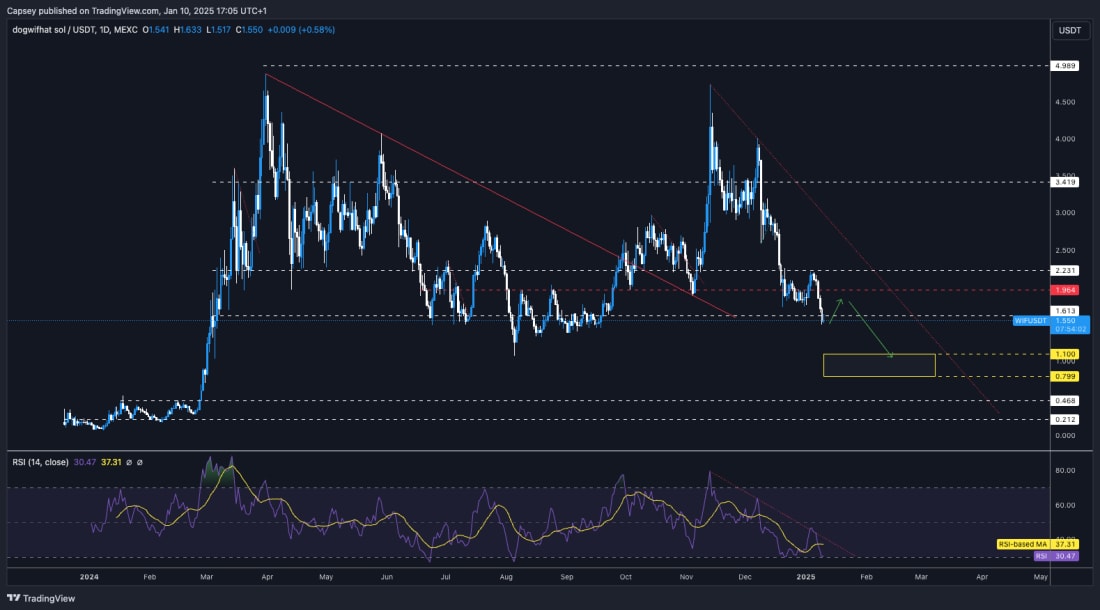Click the blue WIFUSDT price tag
This screenshot has height=610, width=1100.
pyautogui.click(x=1029, y=321)
